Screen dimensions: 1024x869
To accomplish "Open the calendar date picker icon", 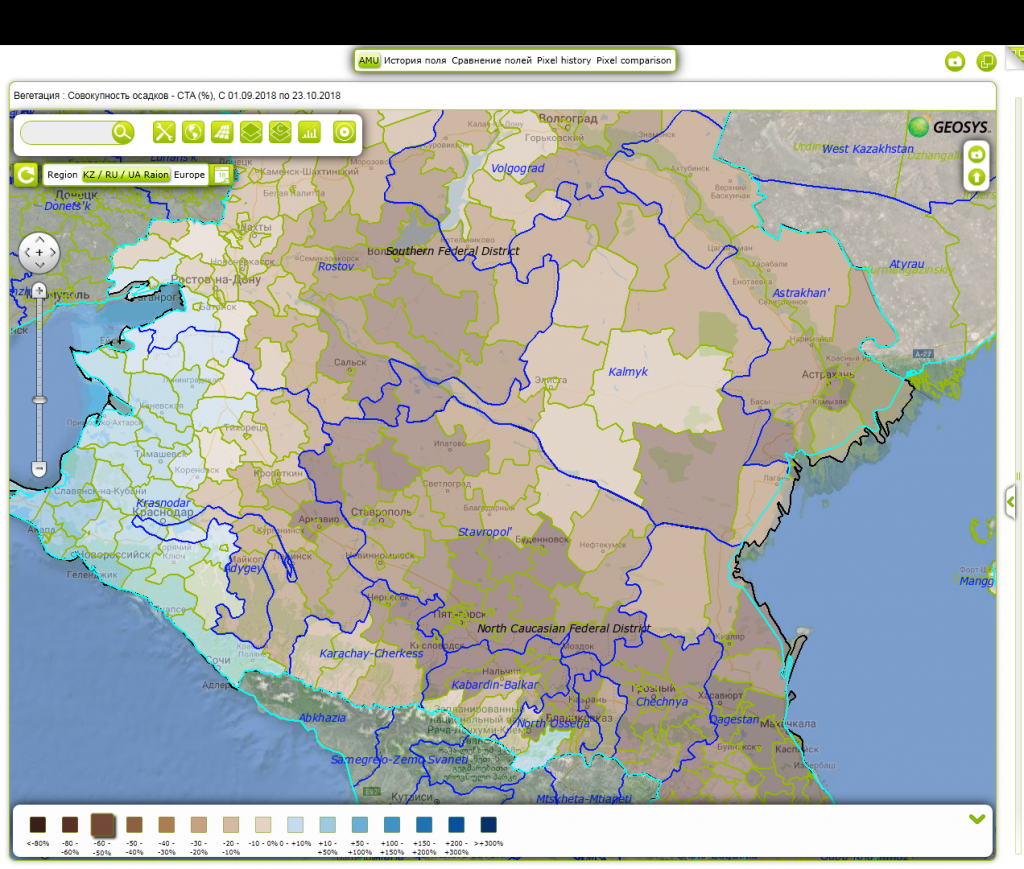I will [x=221, y=175].
